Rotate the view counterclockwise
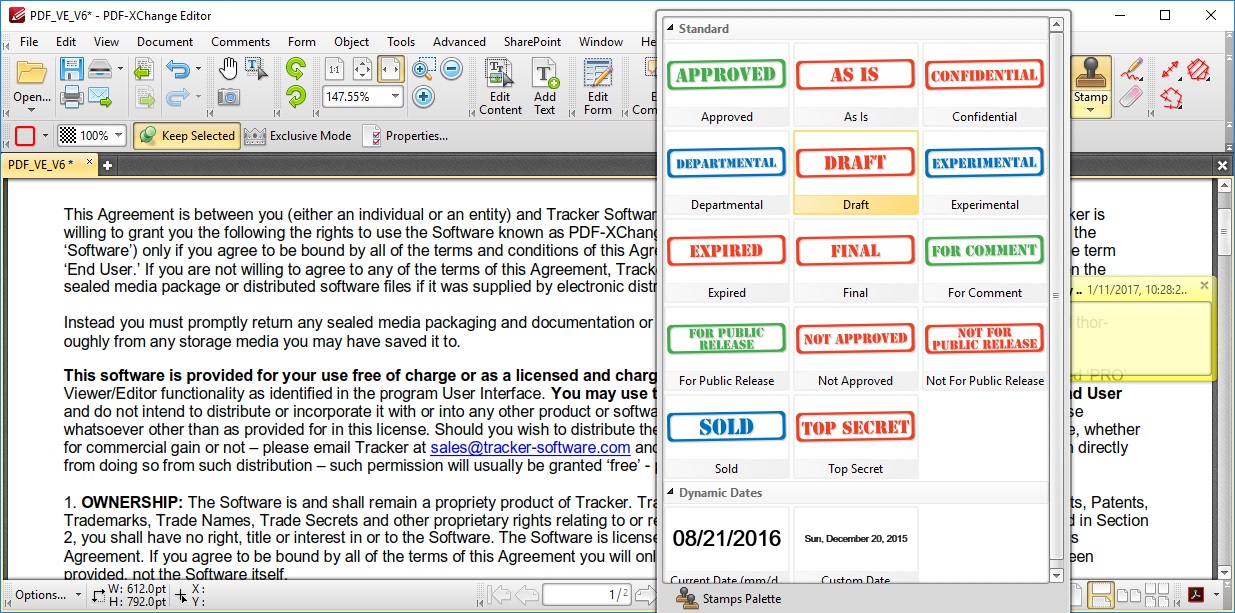This screenshot has width=1235, height=613. tap(297, 97)
